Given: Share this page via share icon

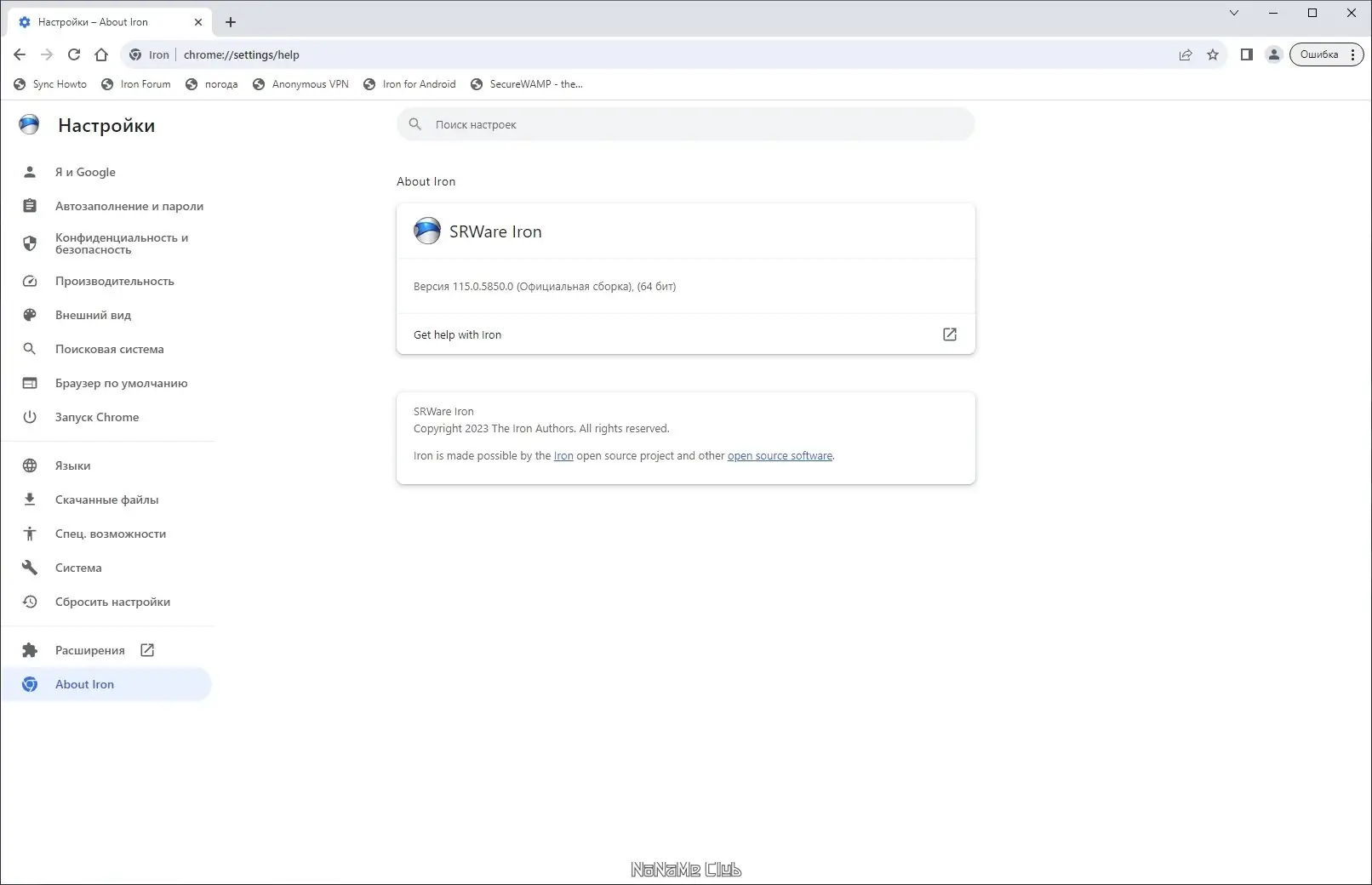Looking at the screenshot, I should (1186, 54).
